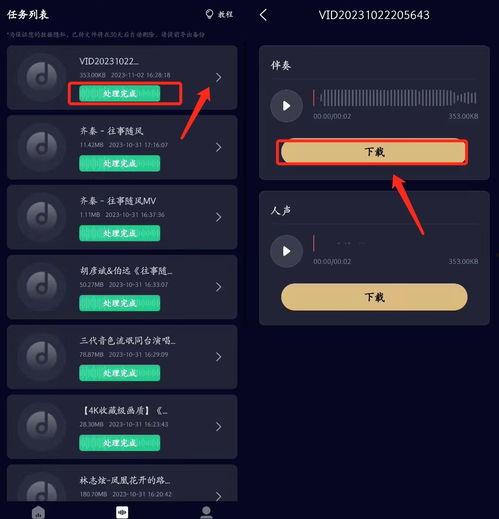
Task: Open the tutorial lightbulb icon
Action: tap(209, 14)
